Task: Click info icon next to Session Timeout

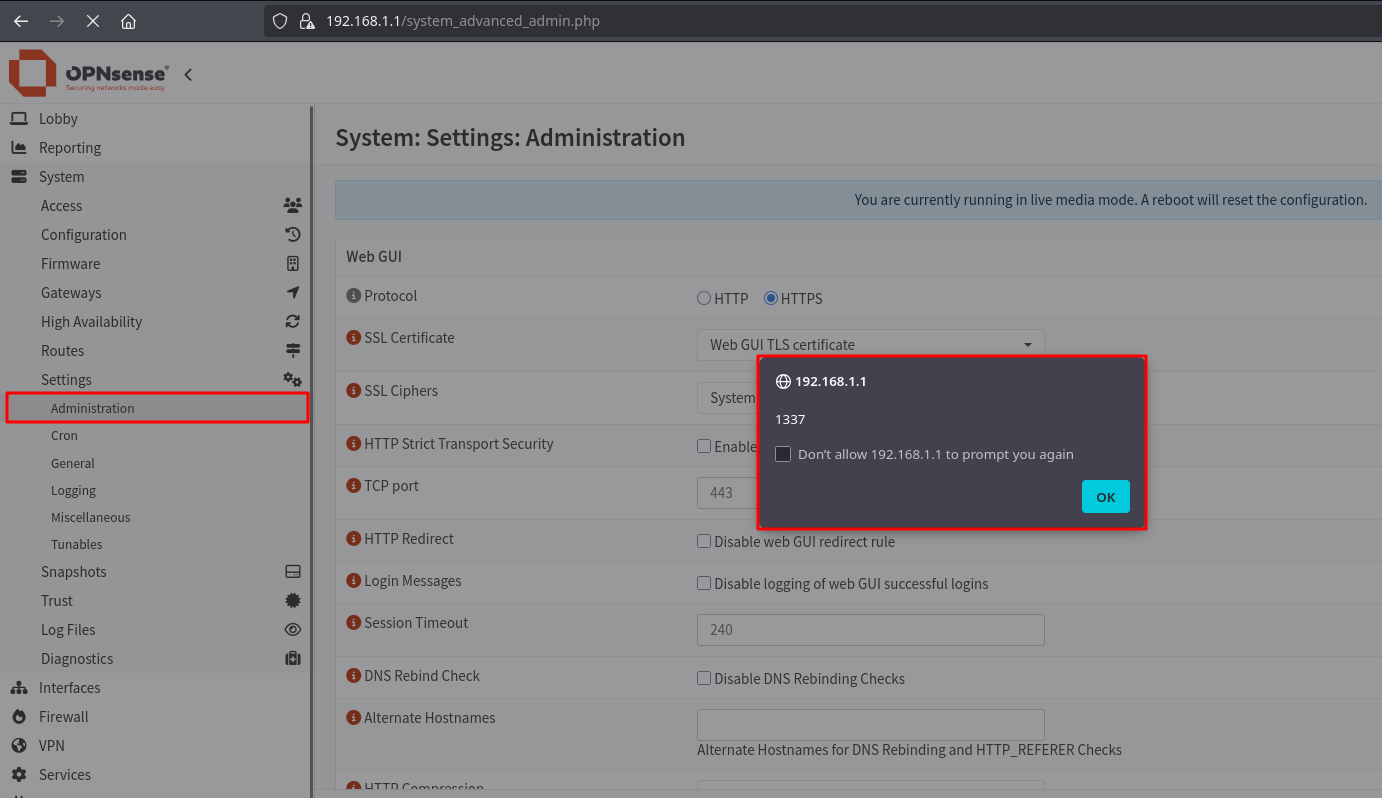Action: tap(353, 623)
